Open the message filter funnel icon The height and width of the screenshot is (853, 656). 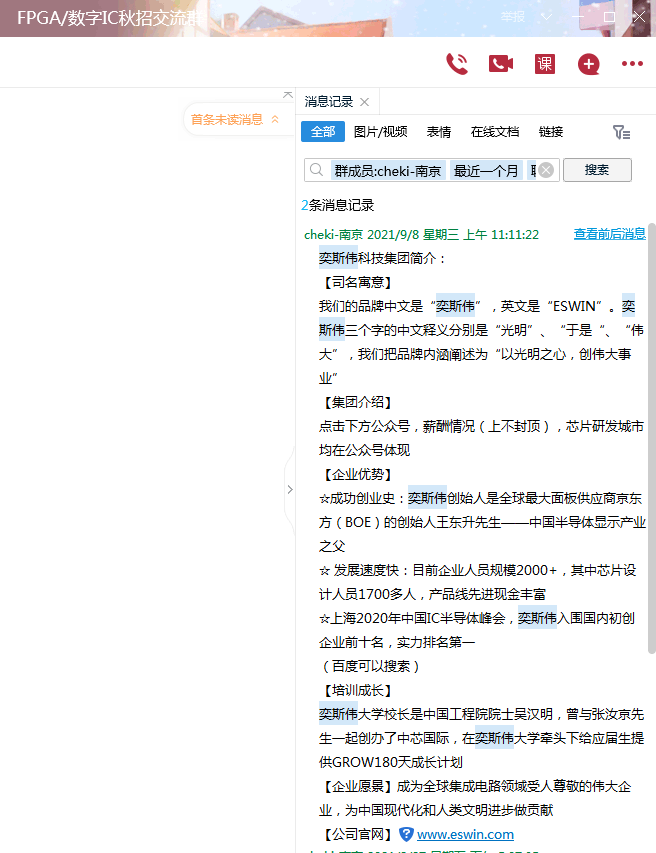[621, 132]
